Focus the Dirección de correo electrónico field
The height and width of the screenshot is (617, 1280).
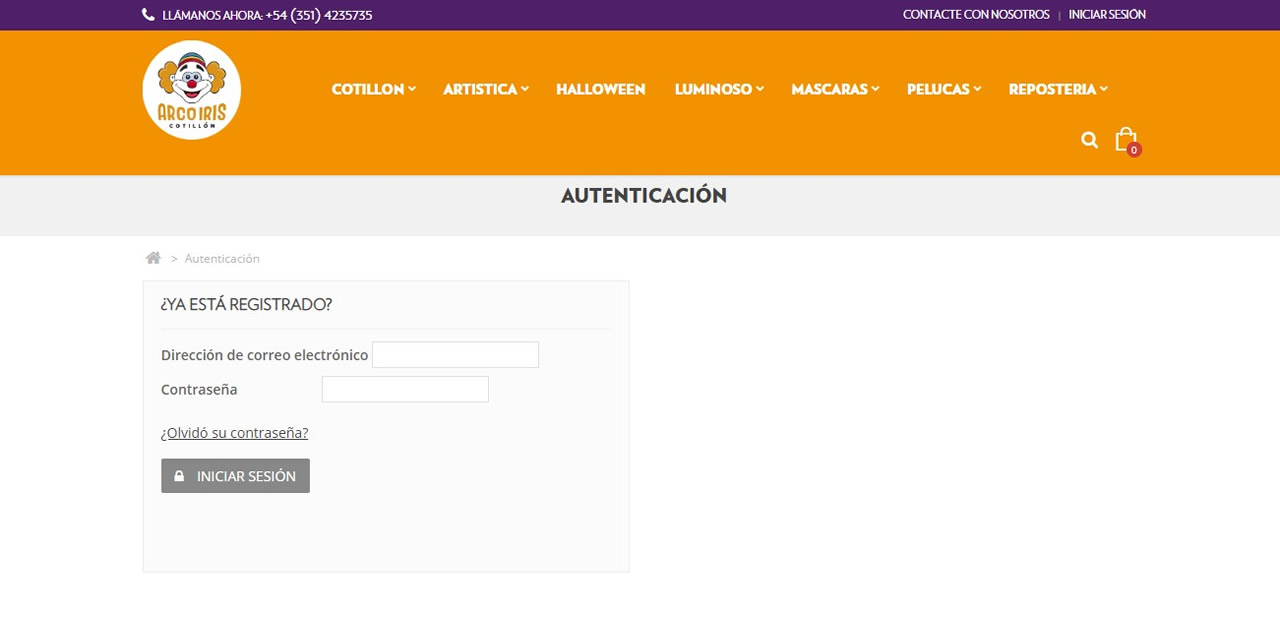point(455,355)
